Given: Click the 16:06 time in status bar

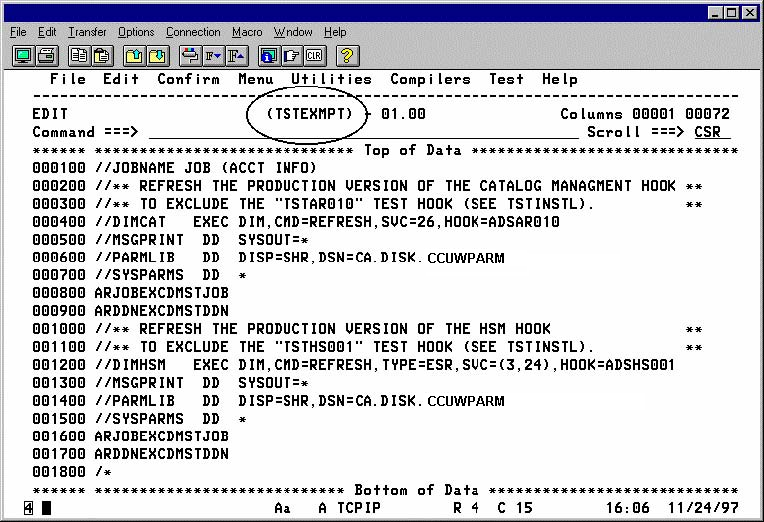Looking at the screenshot, I should 628,508.
